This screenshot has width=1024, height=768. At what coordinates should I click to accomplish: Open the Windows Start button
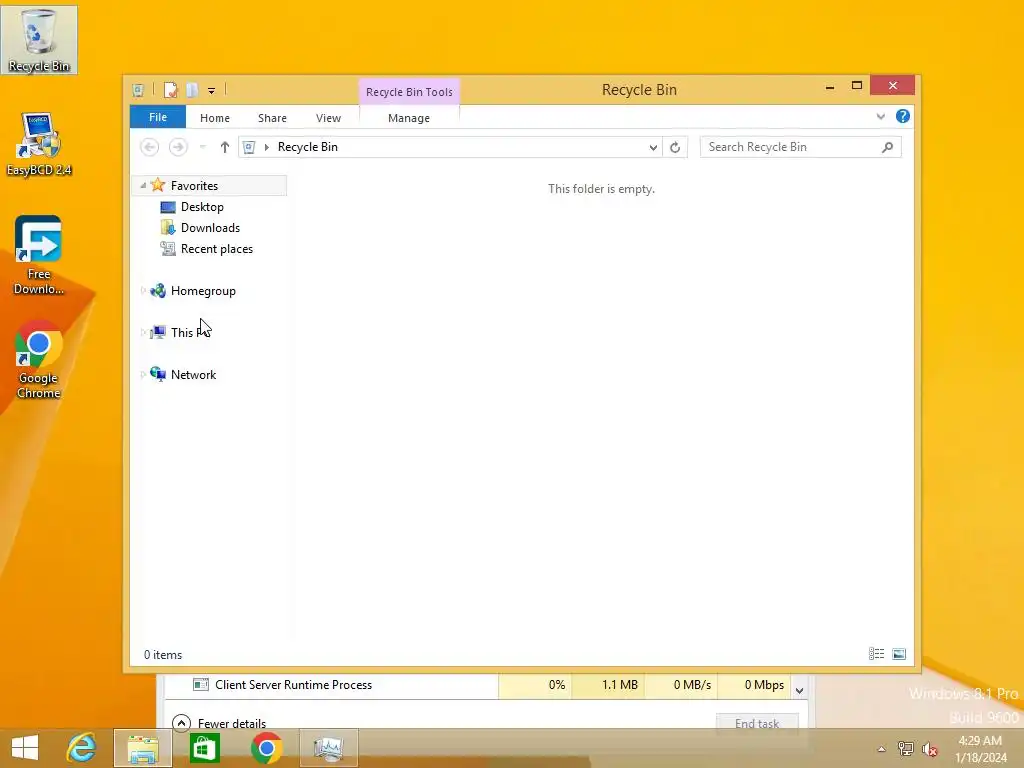click(x=25, y=748)
